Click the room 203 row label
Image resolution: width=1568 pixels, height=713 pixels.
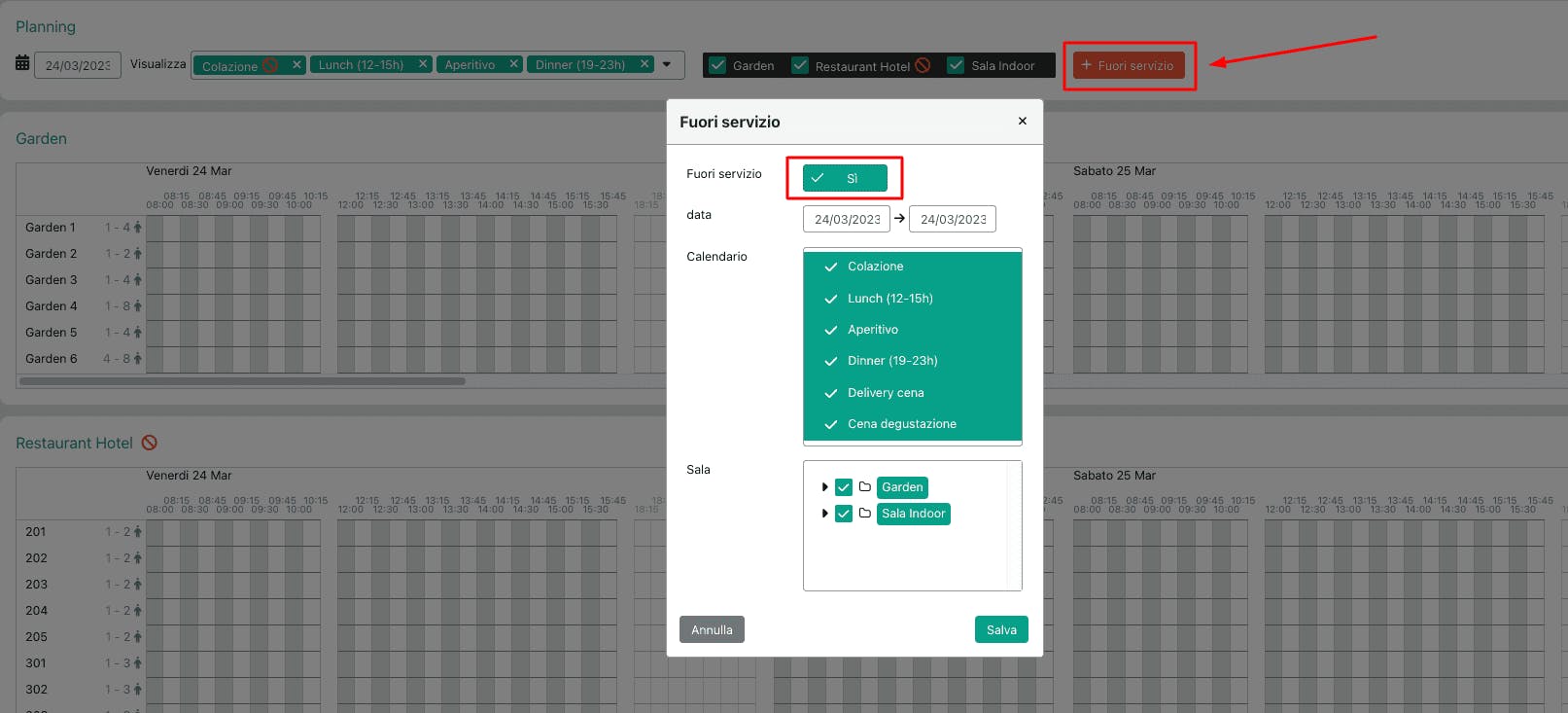[x=36, y=584]
